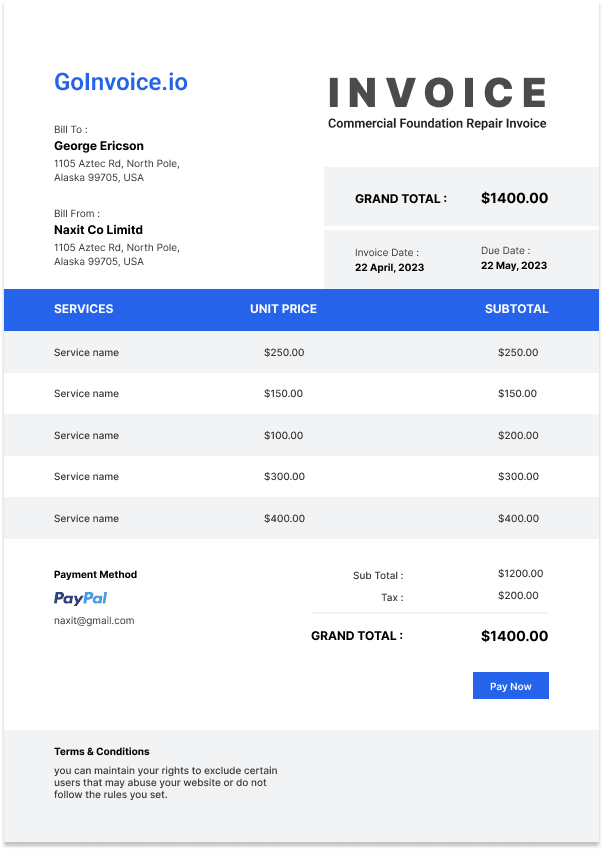Select the naxit@gmail.com email address
The height and width of the screenshot is (850, 603).
(94, 621)
